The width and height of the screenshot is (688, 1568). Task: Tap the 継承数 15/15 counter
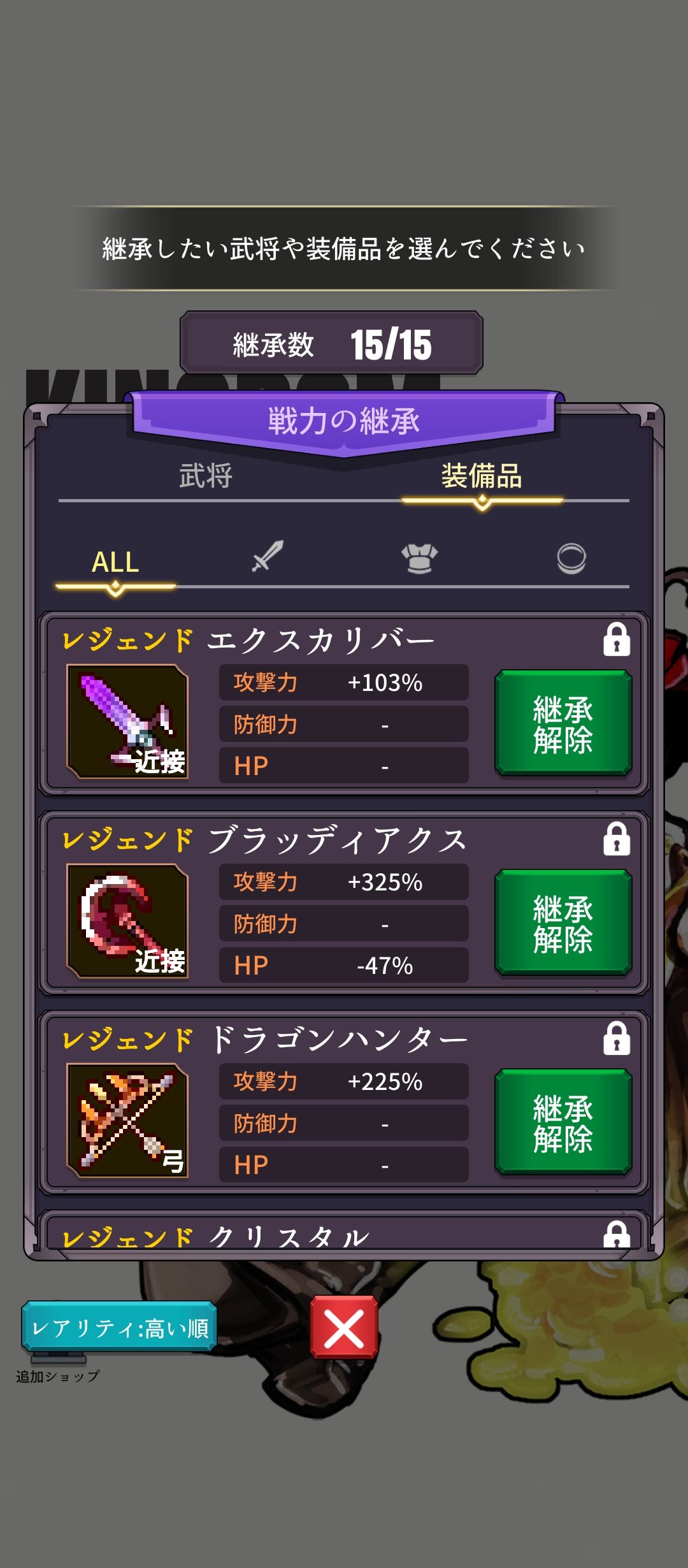[x=331, y=344]
